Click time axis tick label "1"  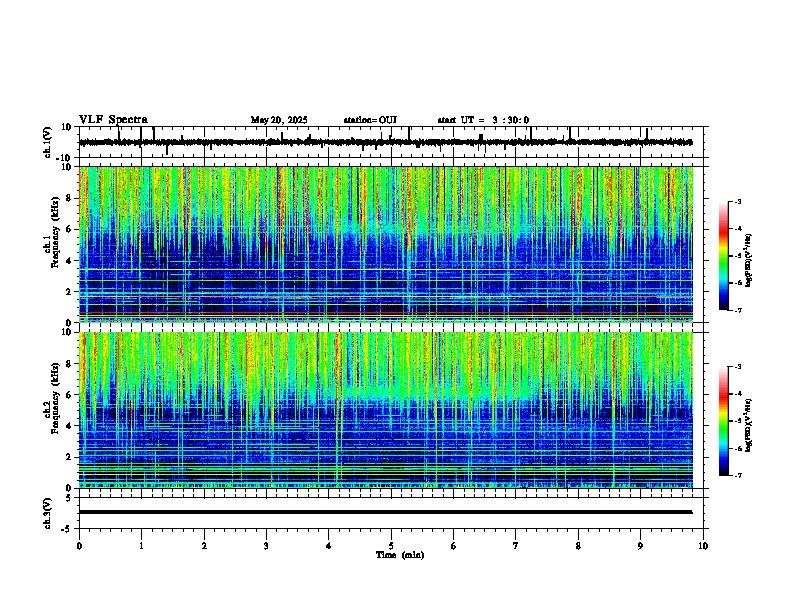point(141,546)
